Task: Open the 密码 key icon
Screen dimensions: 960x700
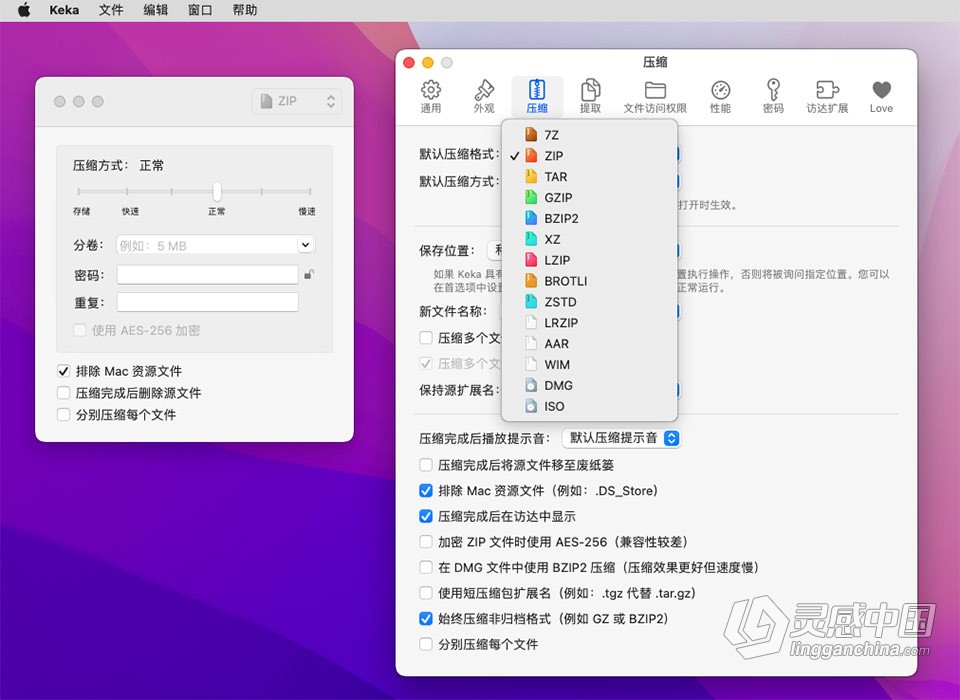Action: (773, 90)
